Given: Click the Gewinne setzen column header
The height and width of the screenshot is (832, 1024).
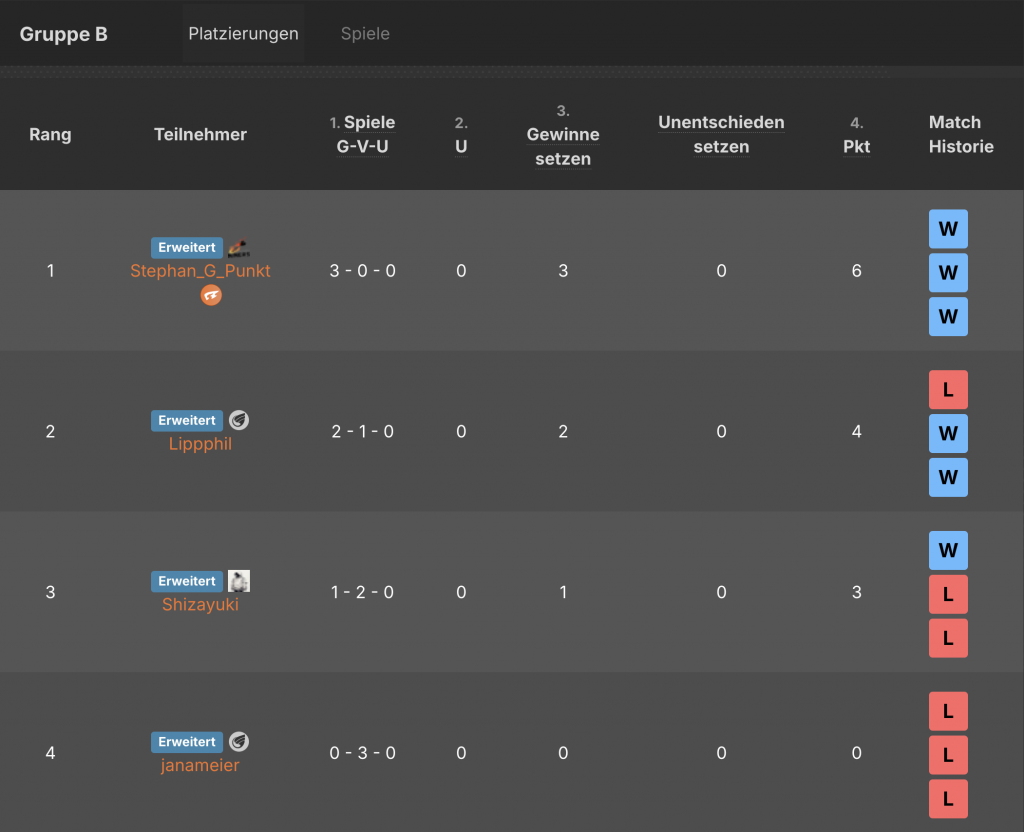Looking at the screenshot, I should 563,146.
